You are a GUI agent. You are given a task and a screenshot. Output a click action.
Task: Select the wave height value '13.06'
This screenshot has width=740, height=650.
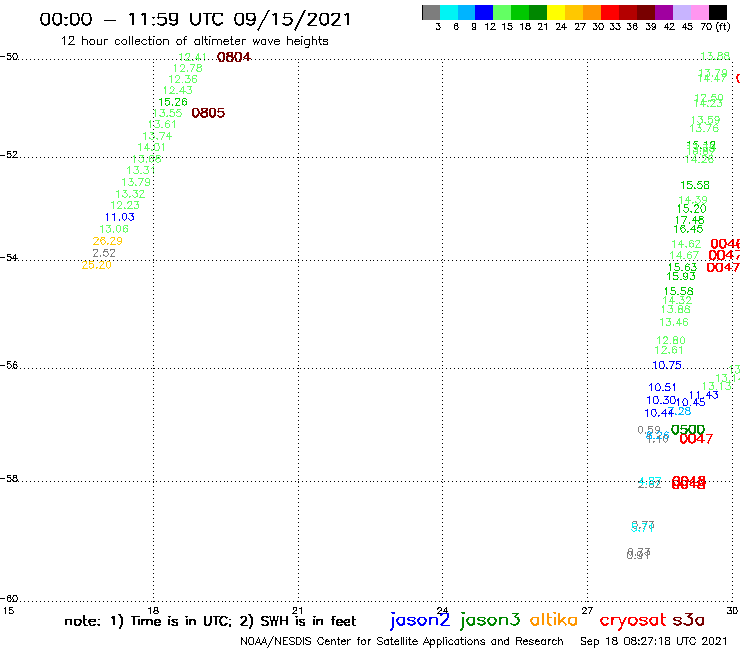(114, 229)
